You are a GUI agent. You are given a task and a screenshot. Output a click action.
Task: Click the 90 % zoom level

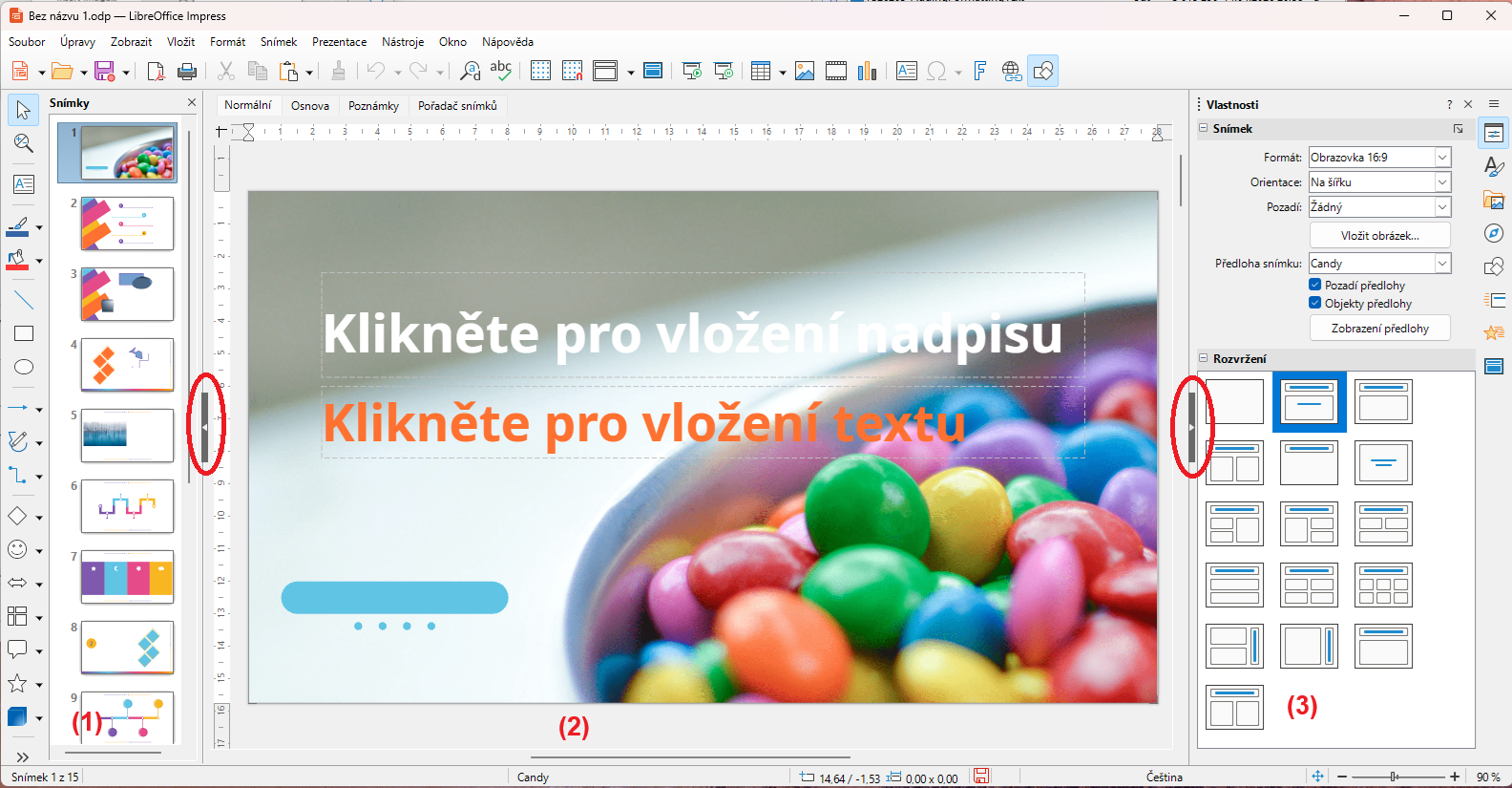coord(1488,777)
